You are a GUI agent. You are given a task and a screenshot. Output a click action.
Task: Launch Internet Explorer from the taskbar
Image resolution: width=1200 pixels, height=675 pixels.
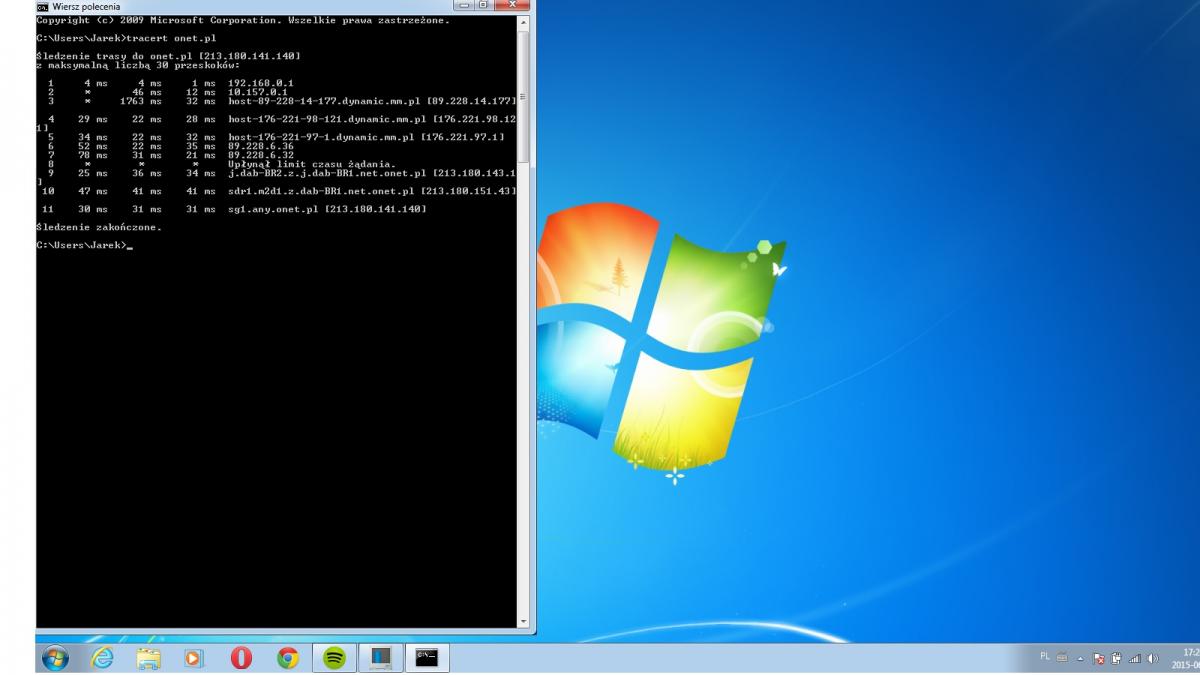click(102, 658)
